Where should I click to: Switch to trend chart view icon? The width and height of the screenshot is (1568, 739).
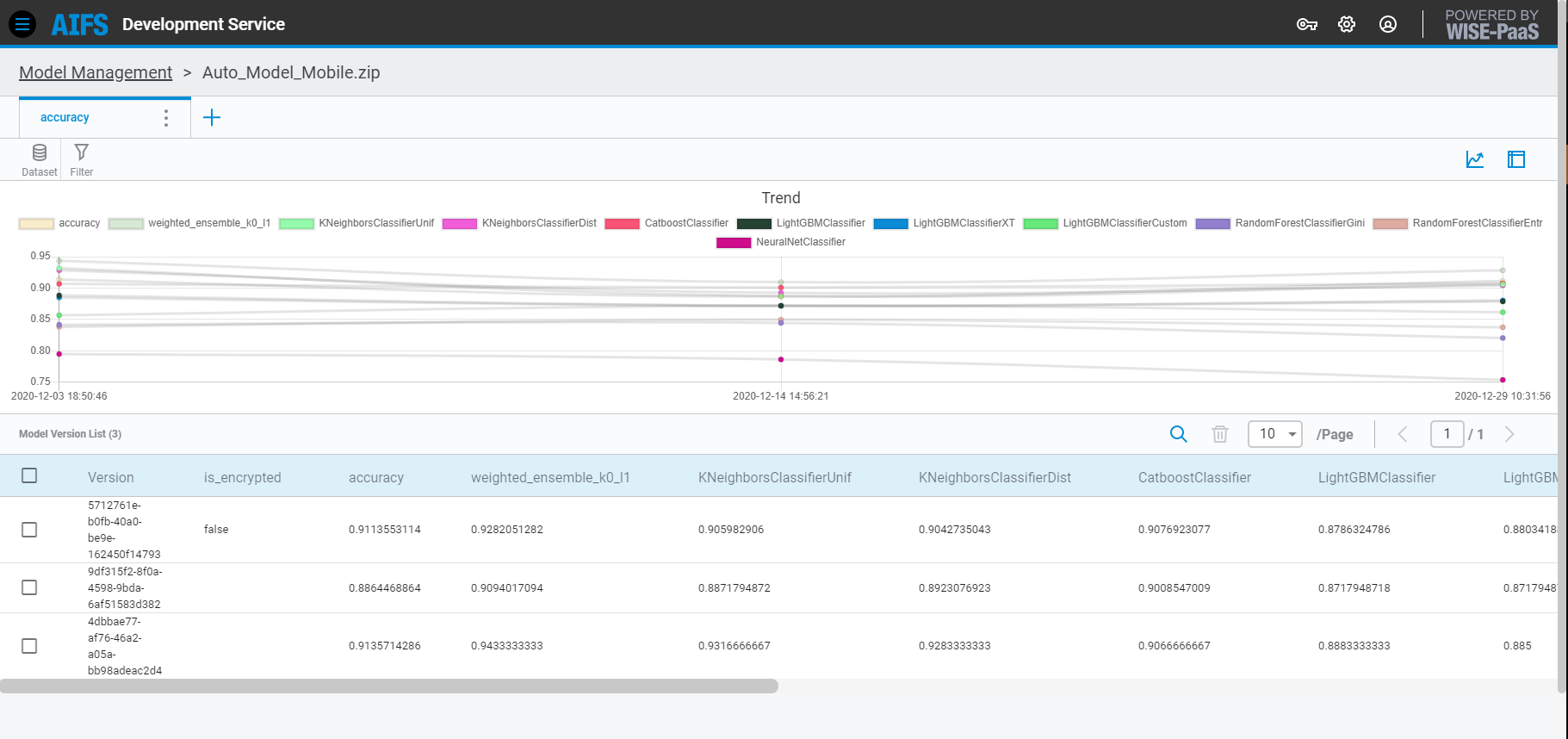tap(1475, 159)
